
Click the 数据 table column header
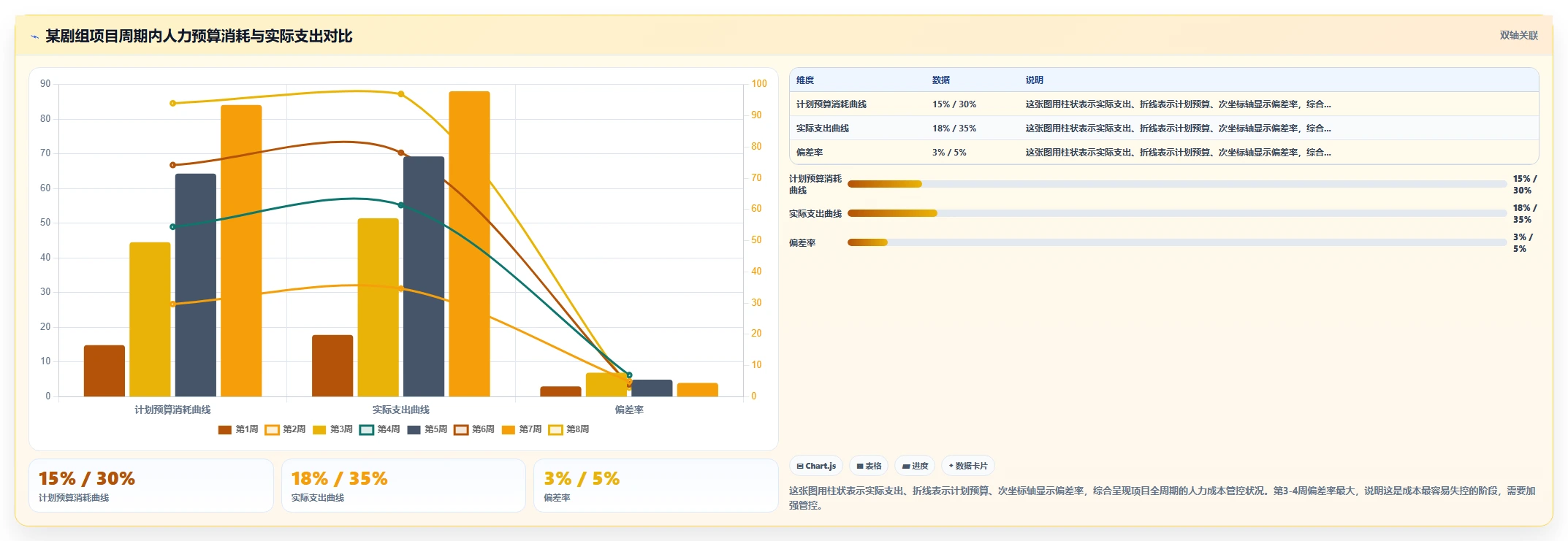click(941, 80)
